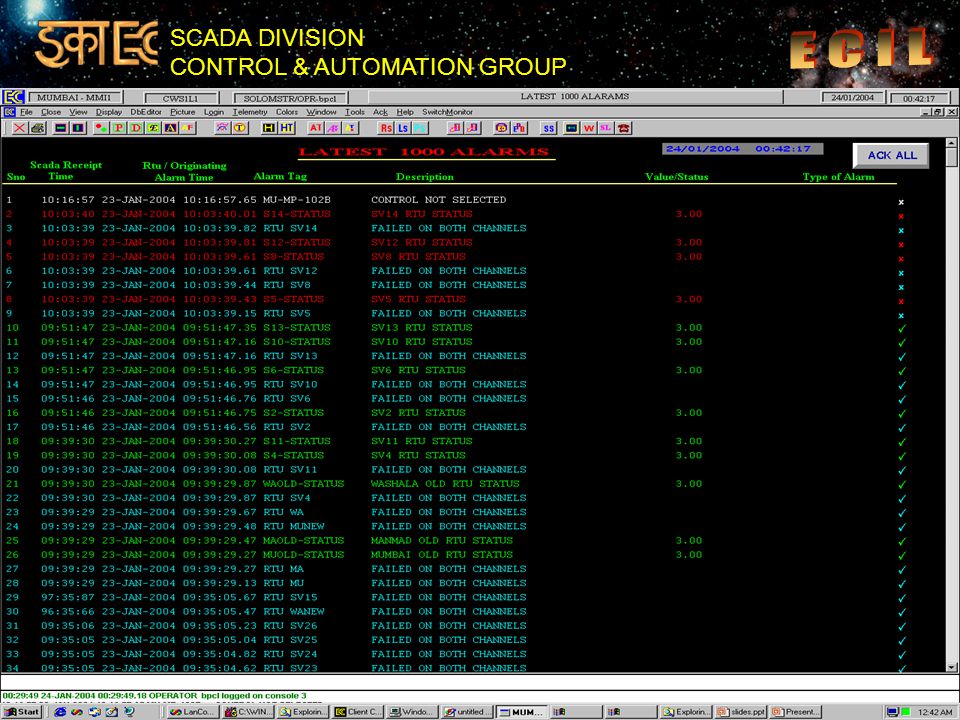Open the SwitchMonitor menu

[447, 112]
